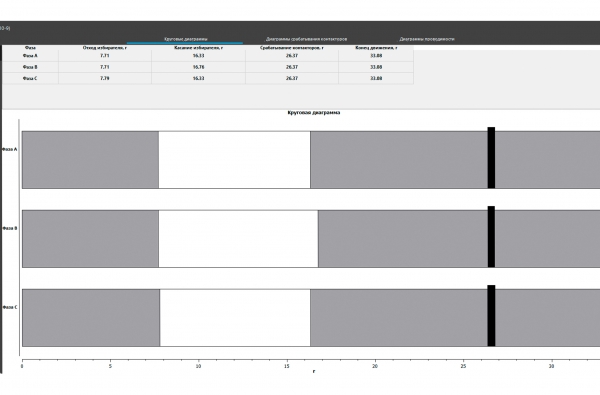Viewport: 600px width, 395px height.
Task: Click the black contactor marker on Фаза B
Action: click(x=491, y=237)
